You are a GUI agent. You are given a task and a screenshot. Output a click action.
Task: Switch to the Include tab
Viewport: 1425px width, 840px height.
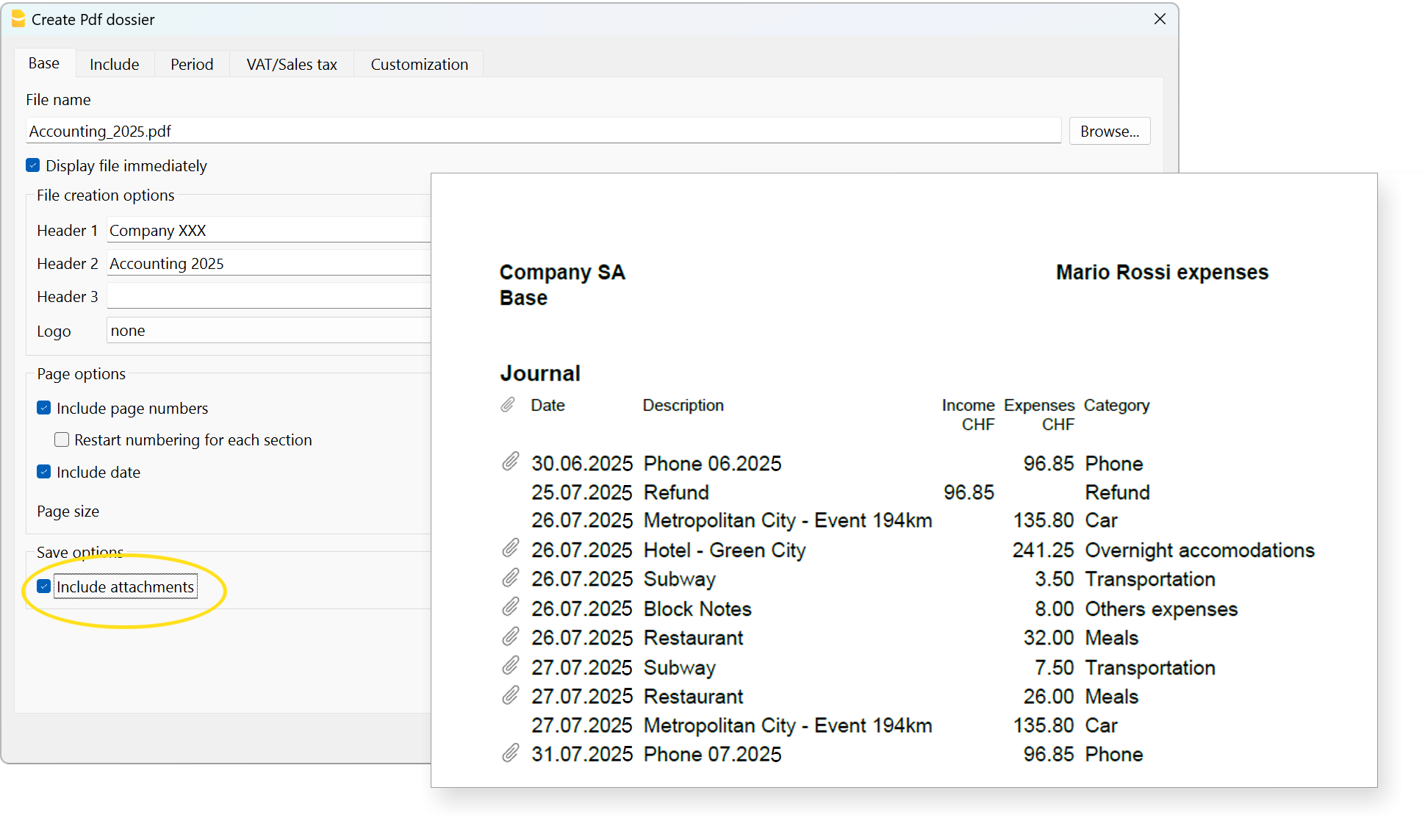(x=114, y=64)
